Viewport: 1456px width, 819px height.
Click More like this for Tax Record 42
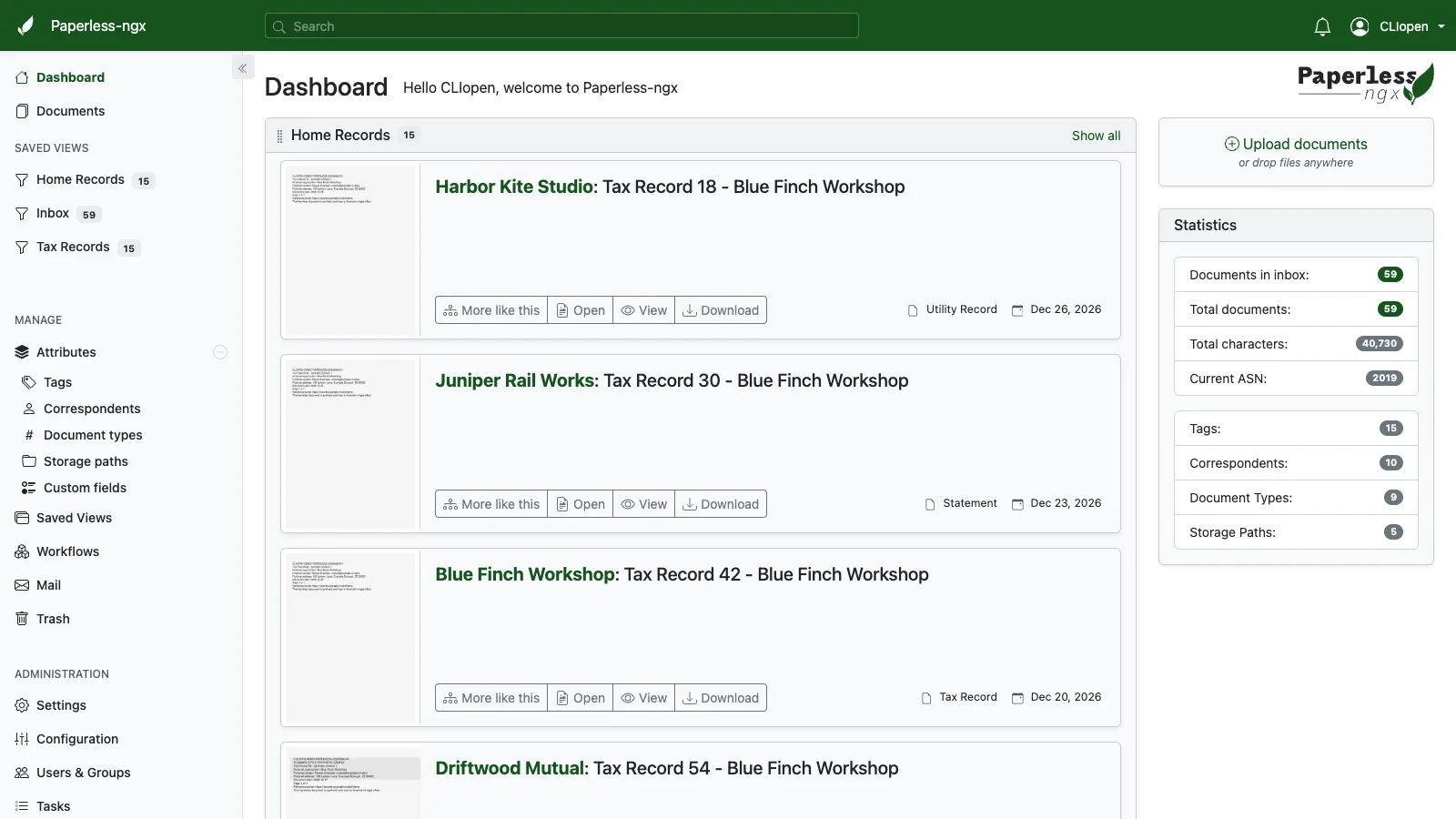(491, 698)
